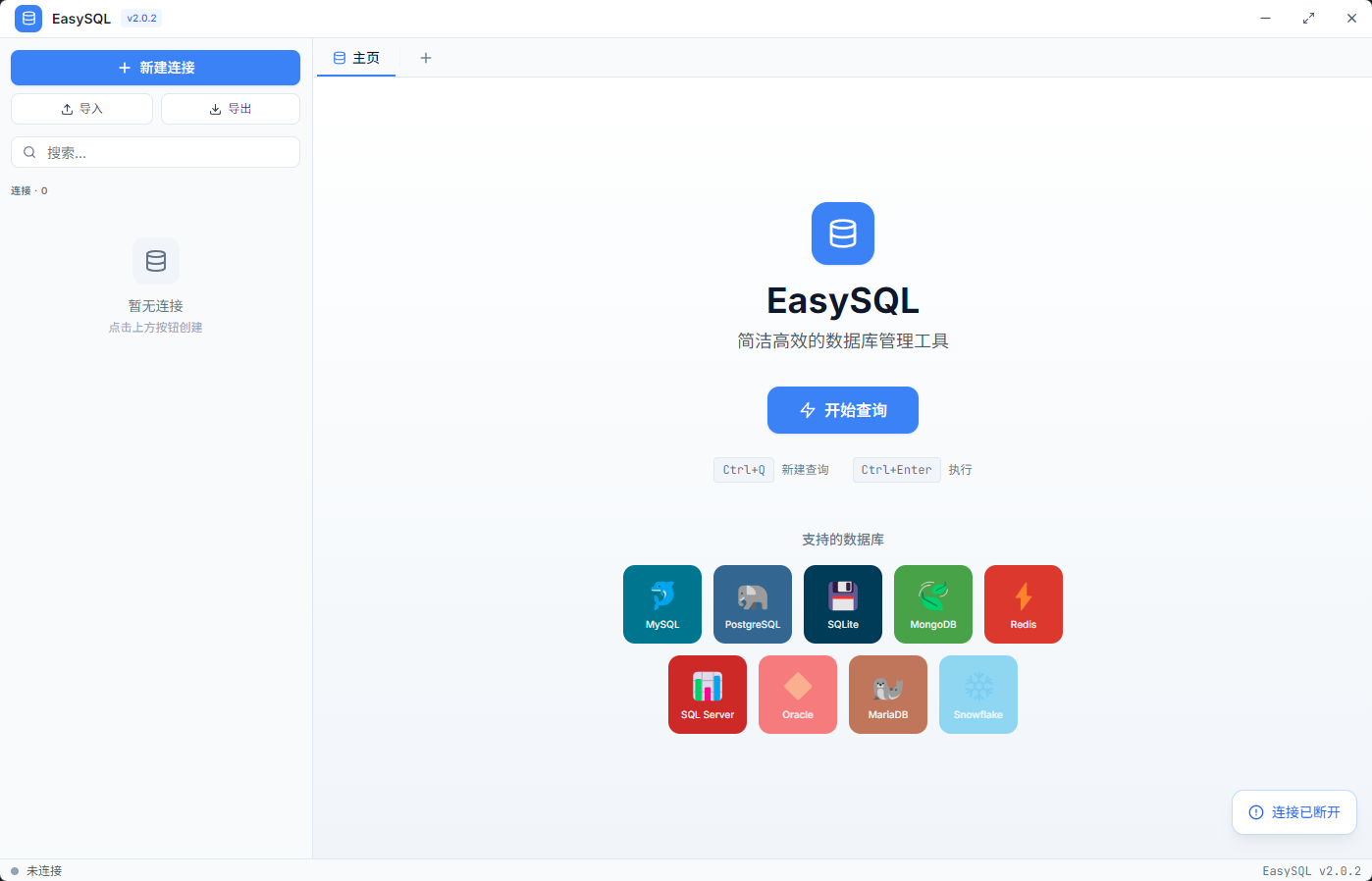
Task: Click the 新建连接 button
Action: [155, 68]
